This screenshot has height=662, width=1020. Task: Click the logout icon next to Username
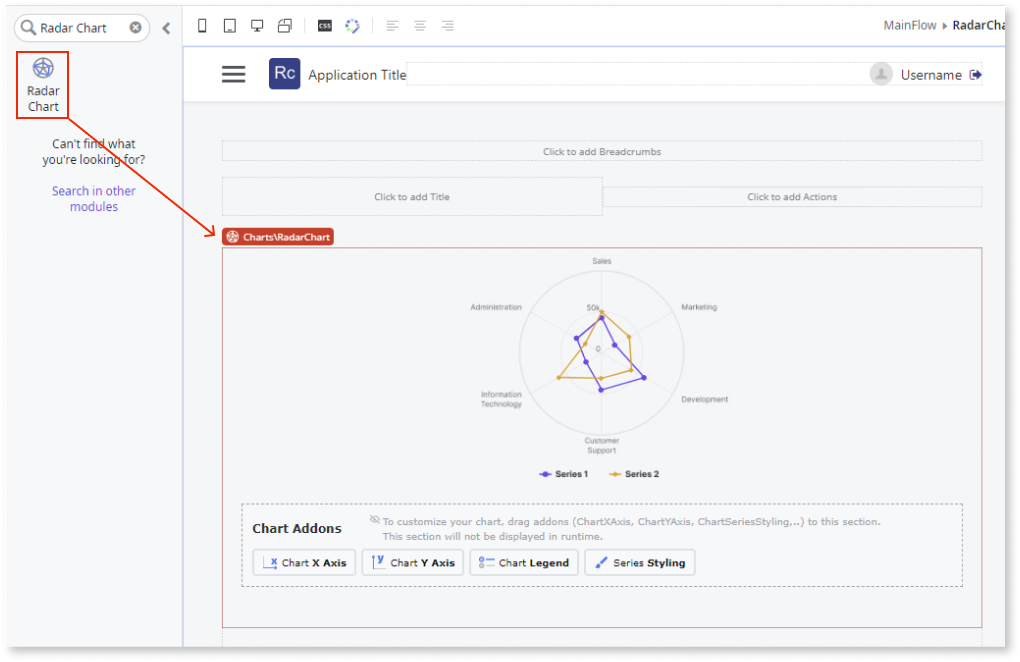click(975, 74)
